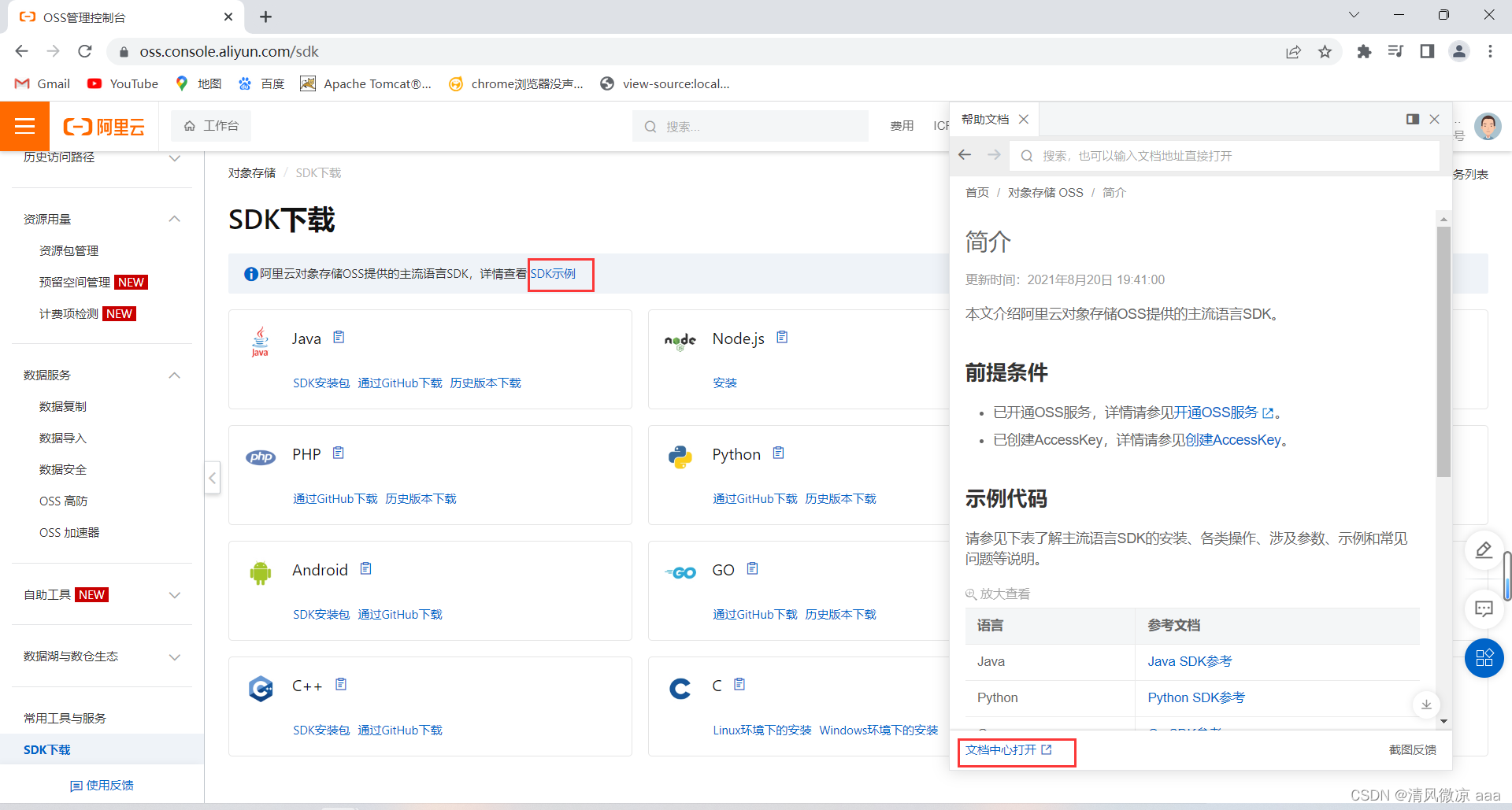The image size is (1512, 810).
Task: Collapse the left sidebar handle
Action: click(213, 478)
